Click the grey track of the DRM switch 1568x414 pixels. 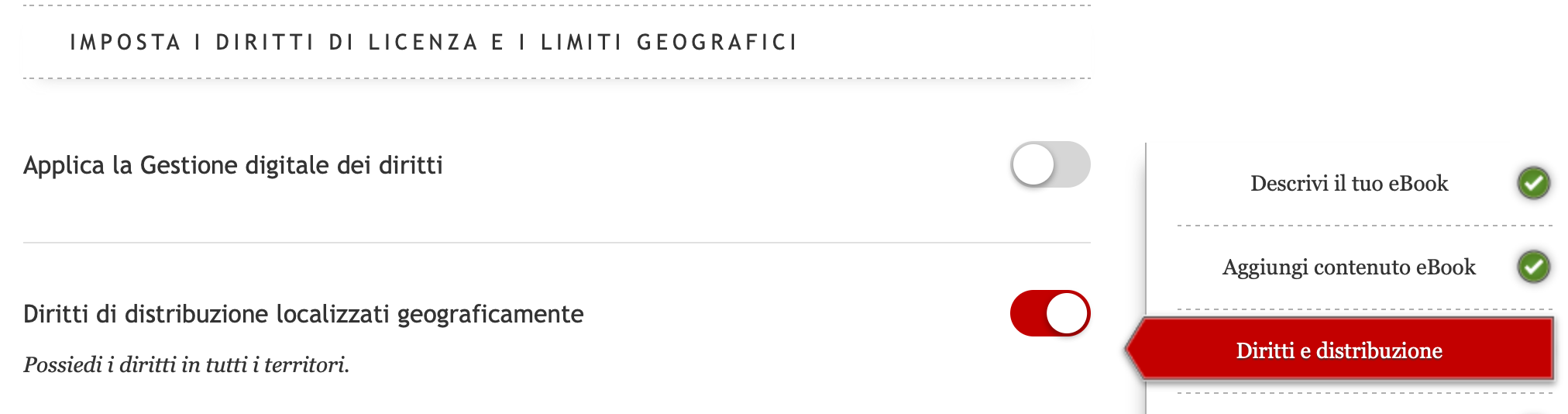coord(1074,164)
